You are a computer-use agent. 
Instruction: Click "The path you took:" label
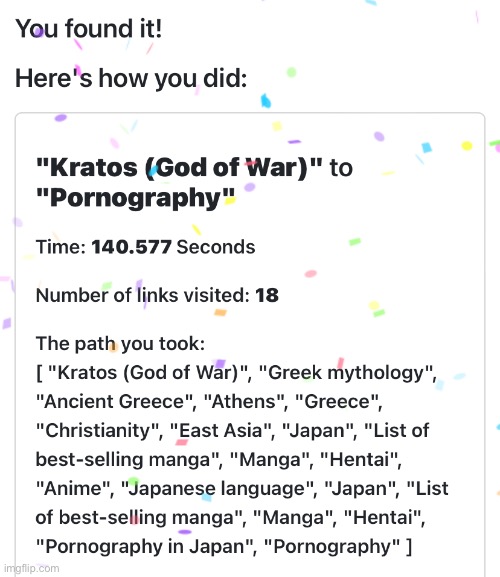tap(120, 344)
